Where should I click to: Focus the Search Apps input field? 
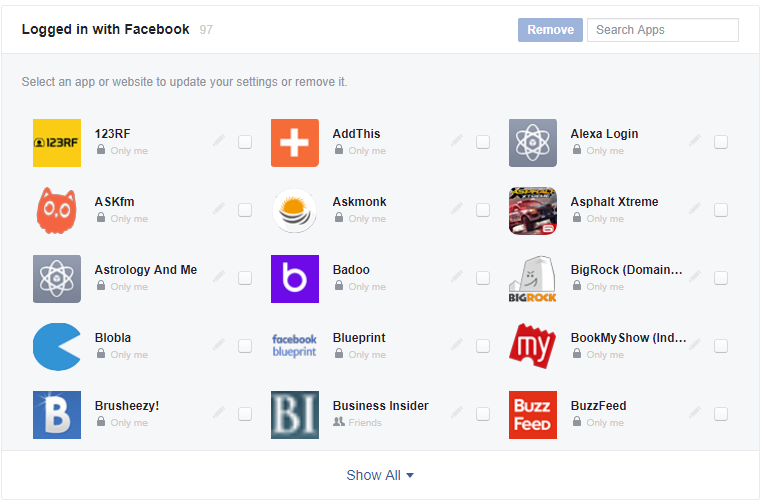point(662,30)
